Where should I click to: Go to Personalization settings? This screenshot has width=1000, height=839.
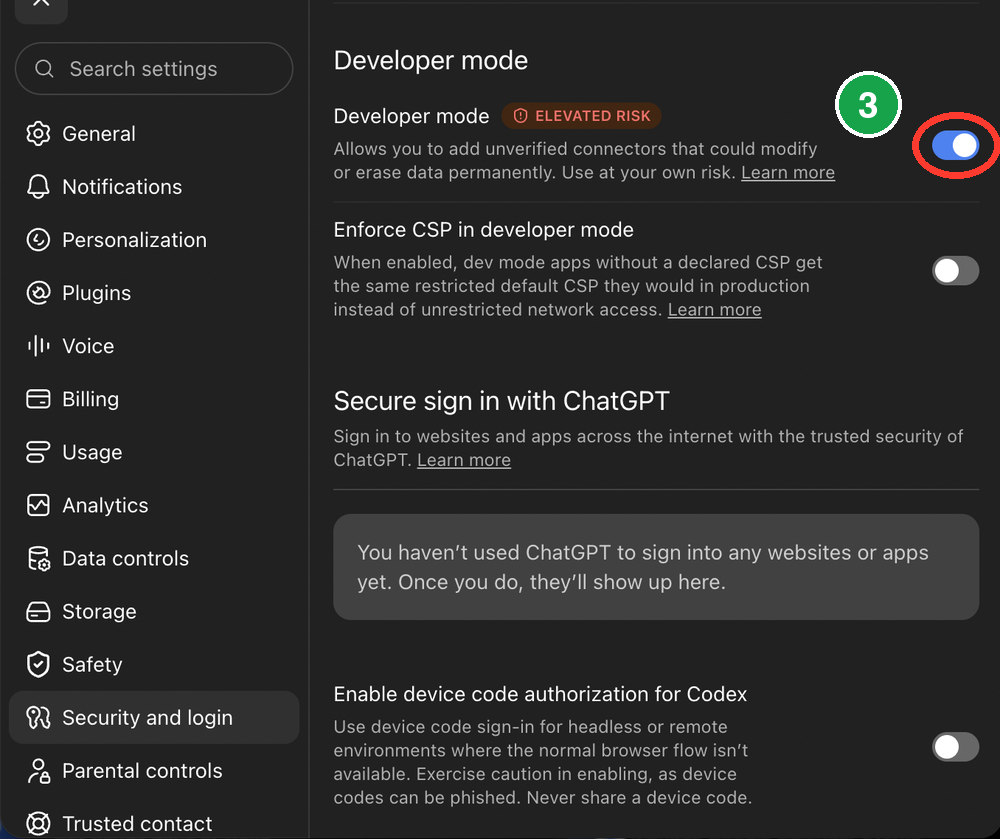click(154, 240)
